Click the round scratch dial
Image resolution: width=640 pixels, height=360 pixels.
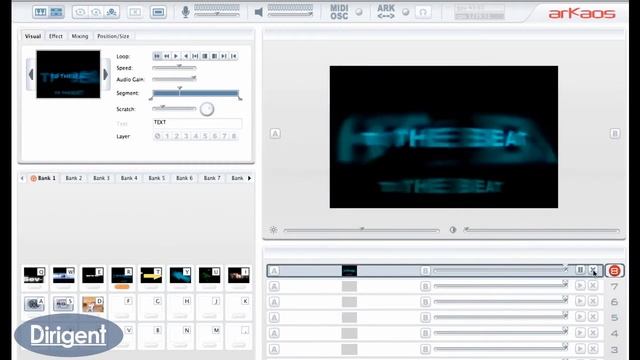tap(207, 109)
